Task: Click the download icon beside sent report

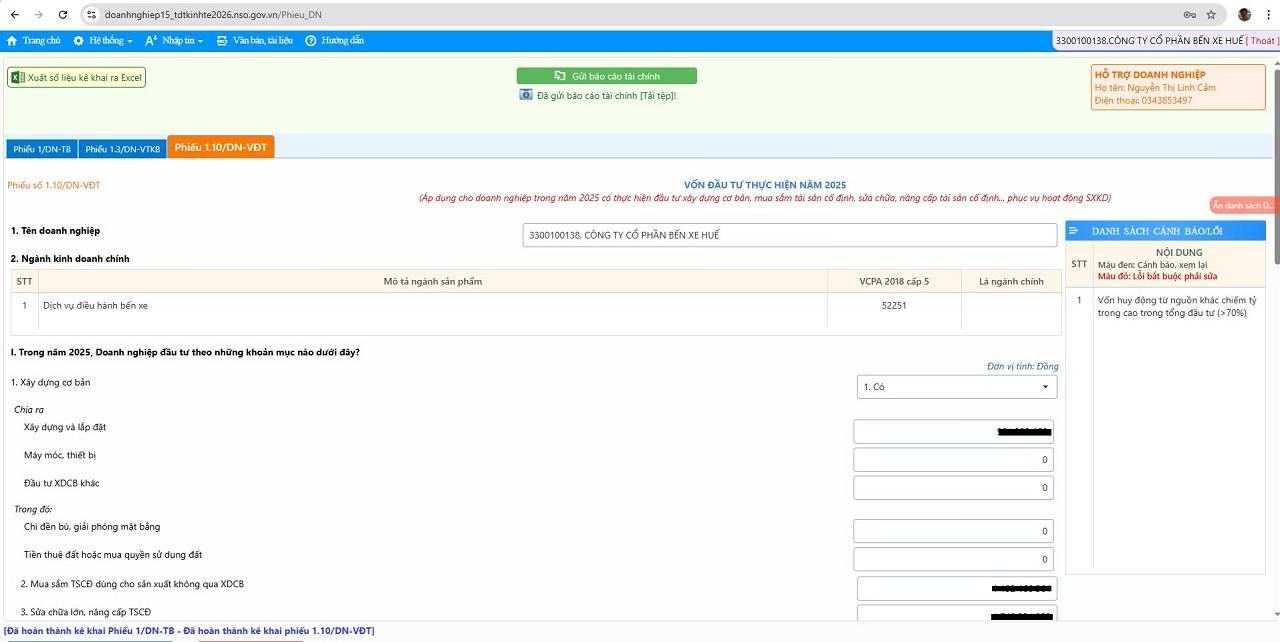Action: coord(526,95)
